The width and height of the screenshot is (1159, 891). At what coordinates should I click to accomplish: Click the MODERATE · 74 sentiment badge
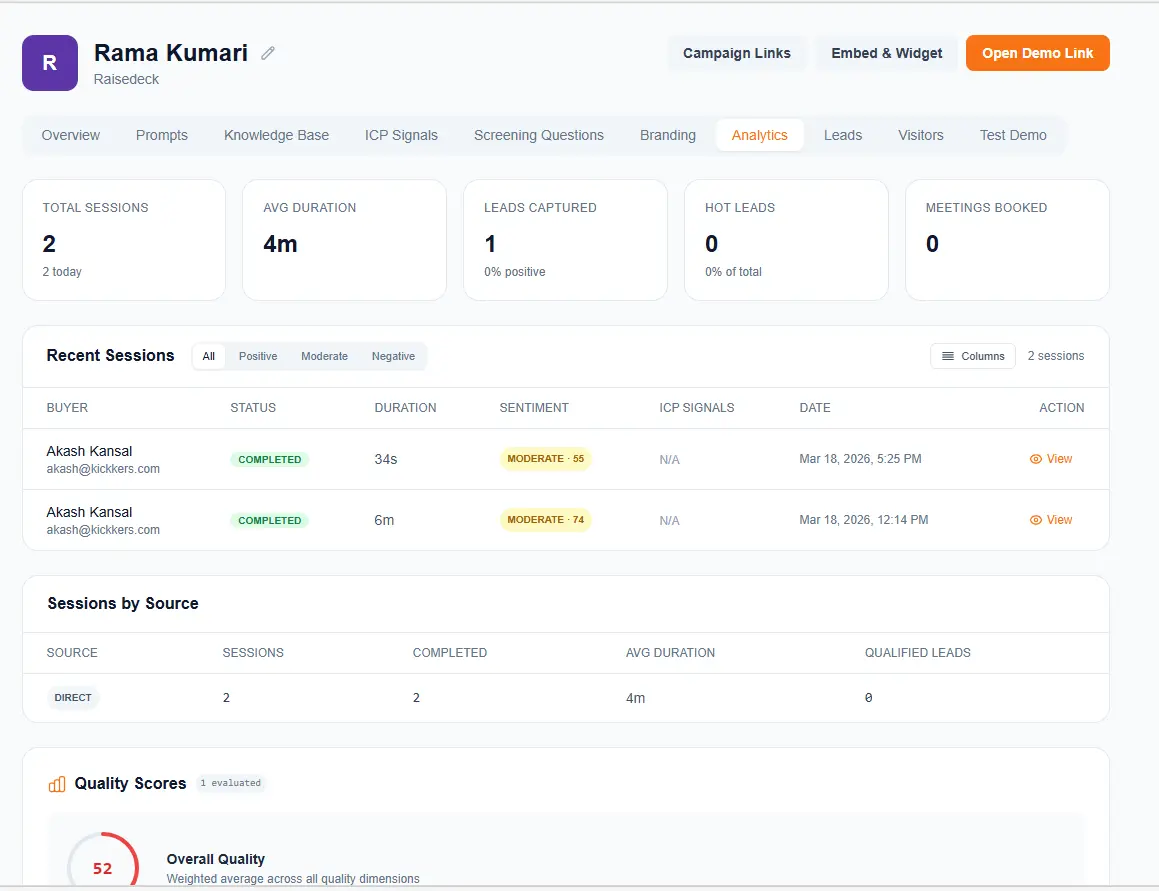[x=545, y=520]
